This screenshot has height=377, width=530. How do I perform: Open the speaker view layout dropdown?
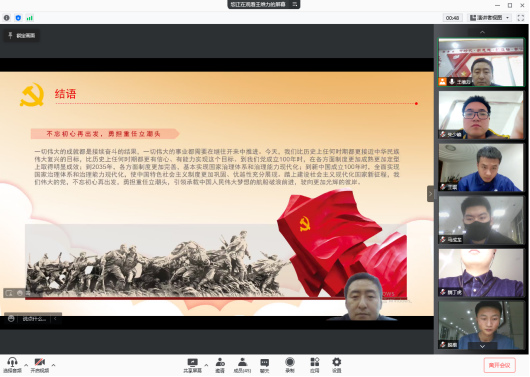coord(489,18)
